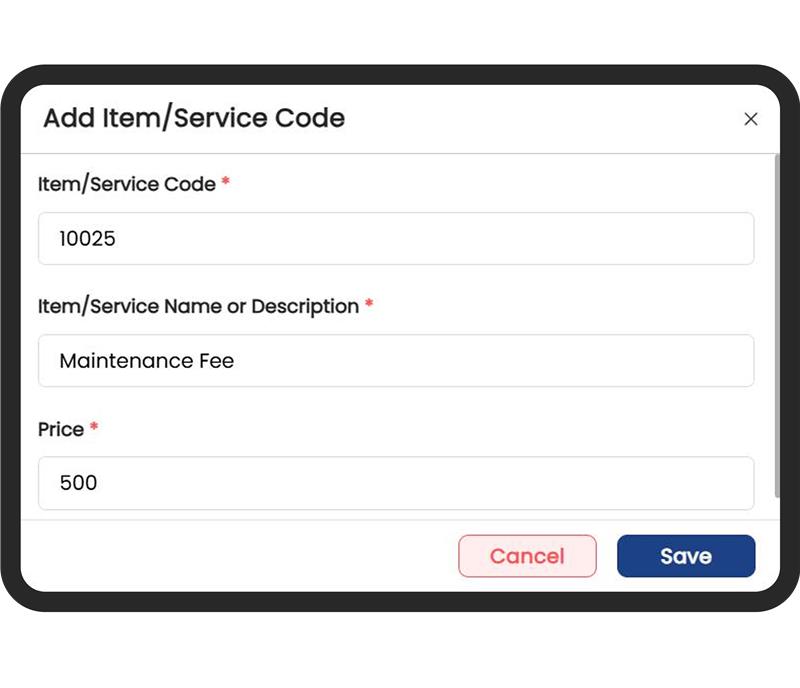Click the empty right end of the Price field
This screenshot has height=688, width=800.
coord(700,483)
